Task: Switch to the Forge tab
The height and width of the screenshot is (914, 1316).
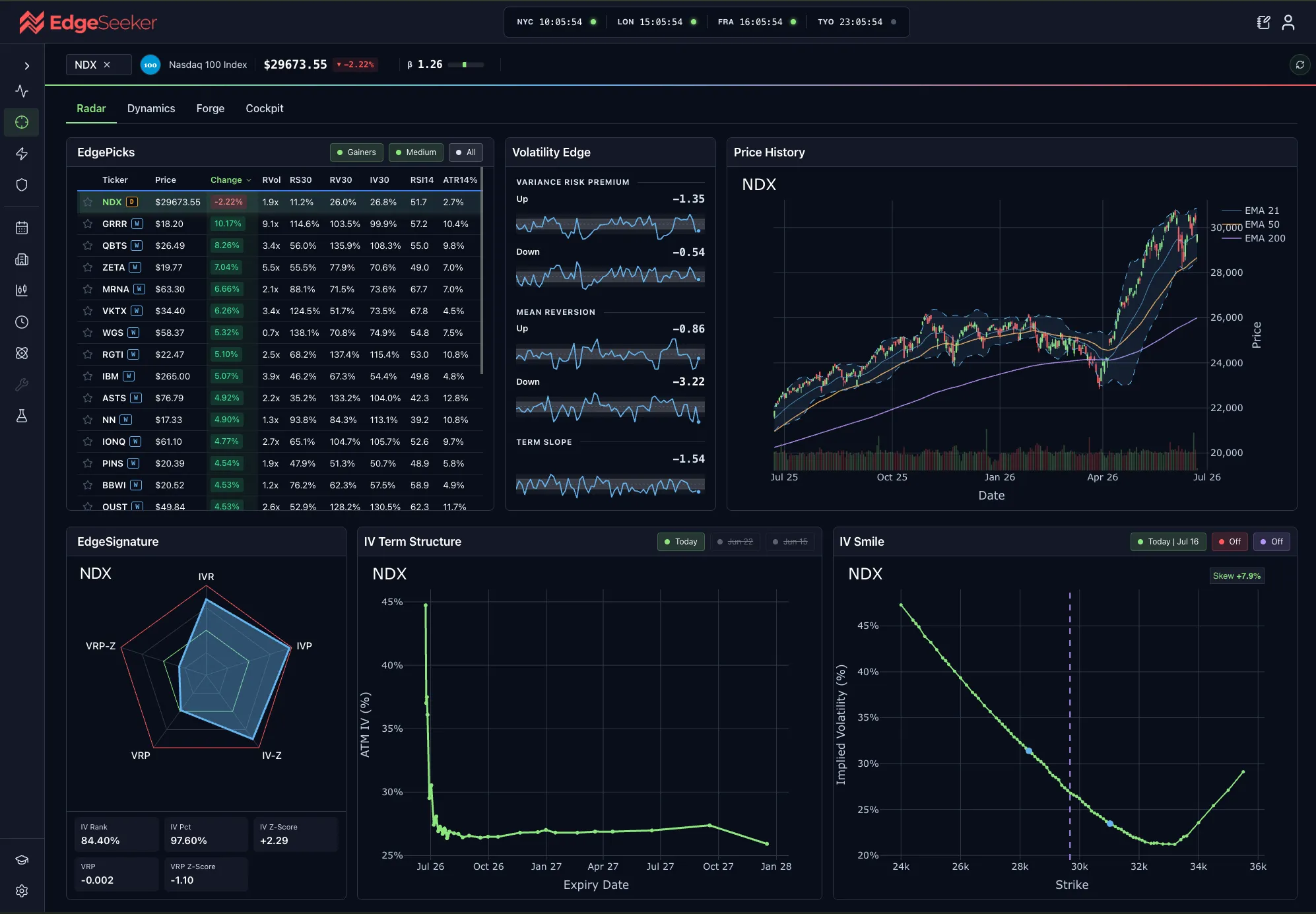Action: click(211, 108)
